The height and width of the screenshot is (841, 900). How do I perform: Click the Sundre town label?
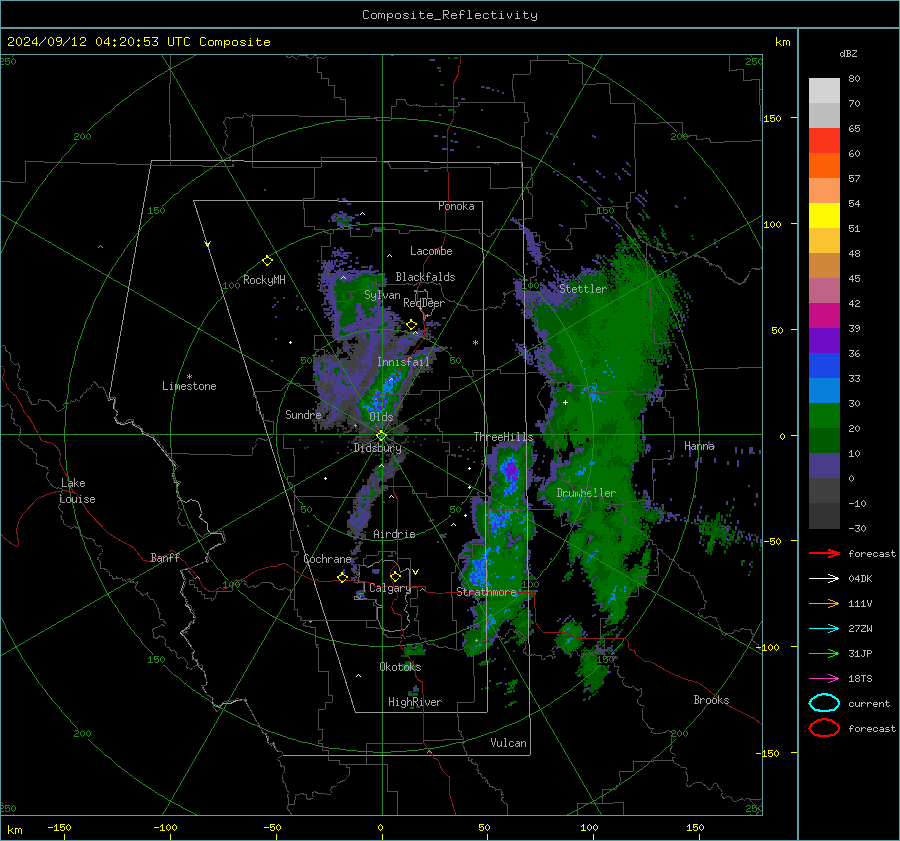tap(303, 414)
